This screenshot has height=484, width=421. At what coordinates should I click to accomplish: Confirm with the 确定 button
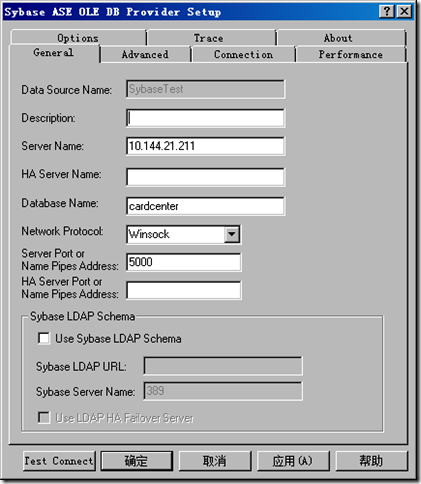click(x=137, y=461)
